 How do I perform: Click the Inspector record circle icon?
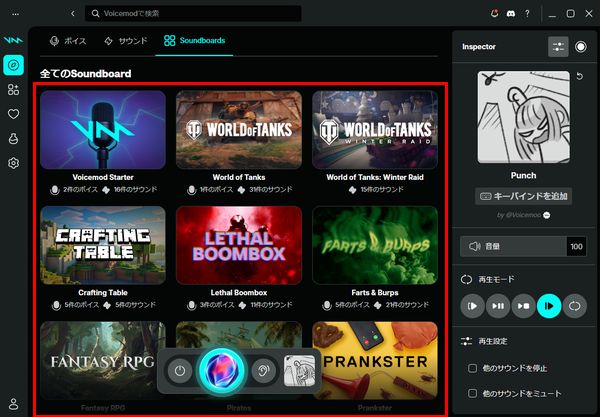point(581,47)
